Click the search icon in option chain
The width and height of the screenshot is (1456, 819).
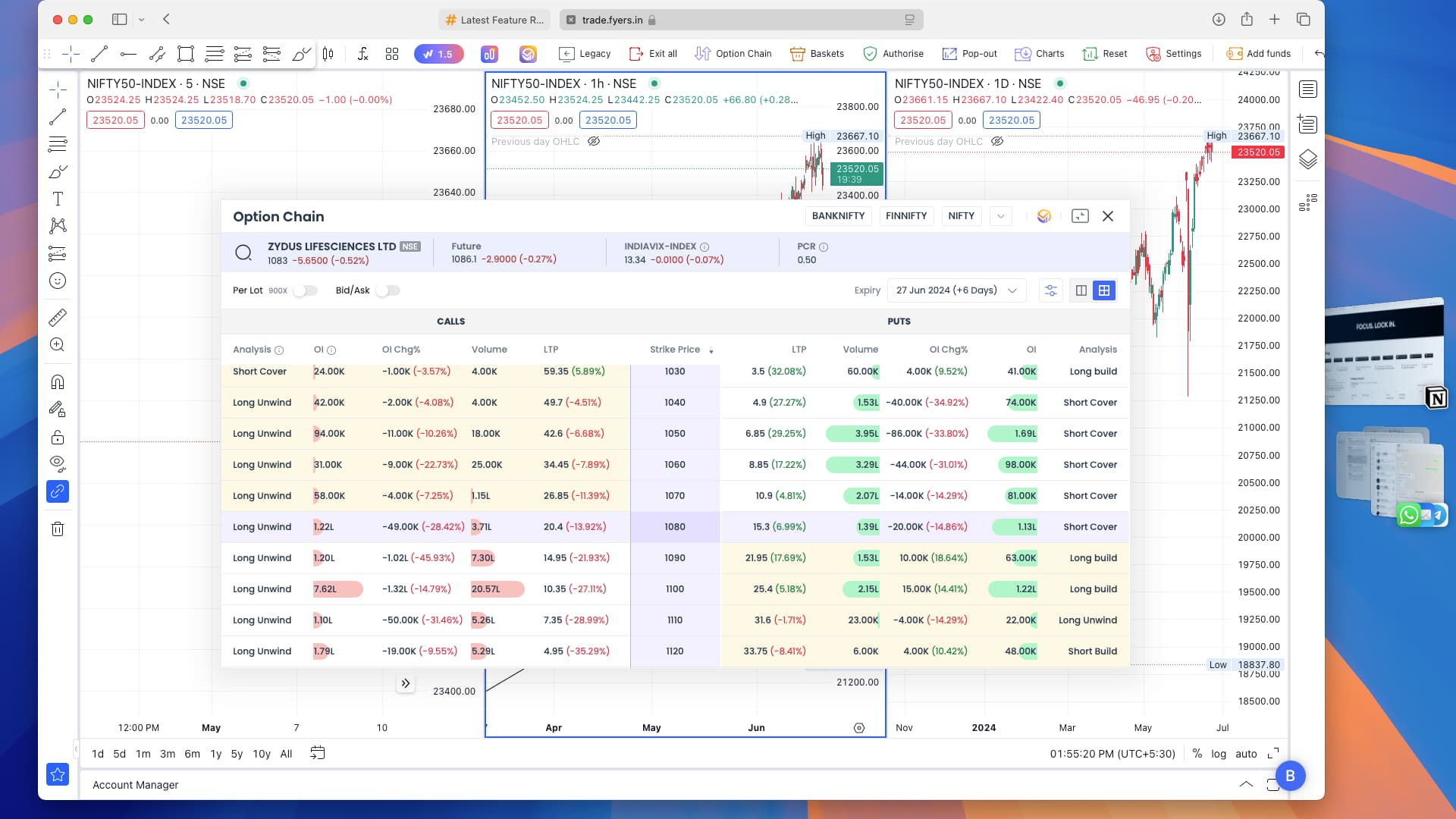click(243, 253)
